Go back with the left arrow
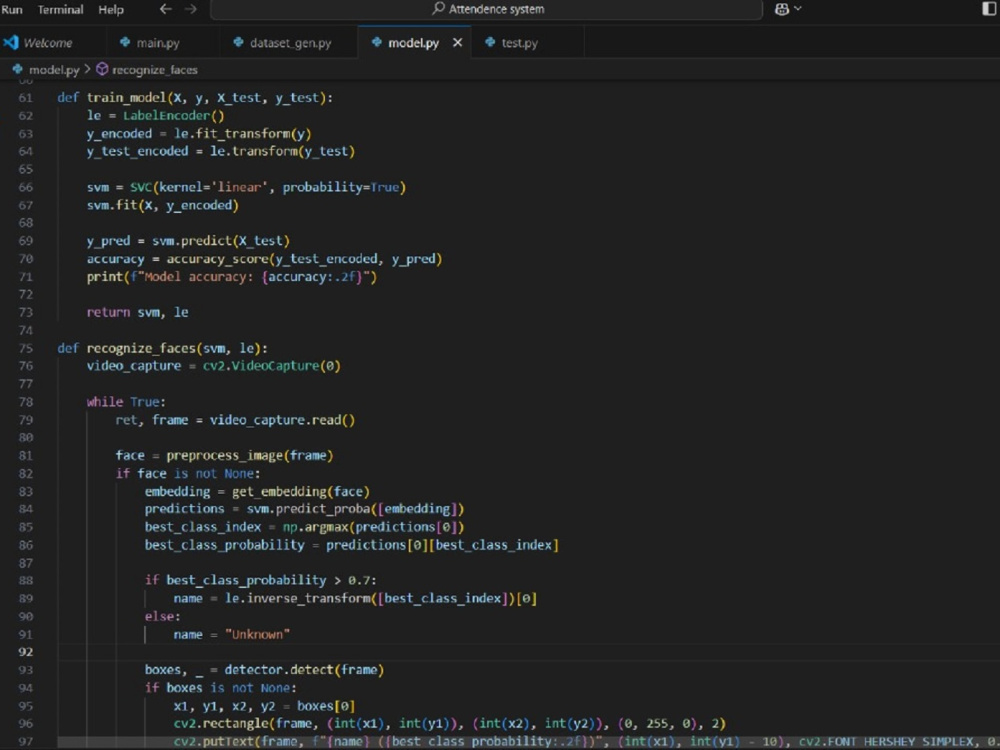 (x=166, y=9)
